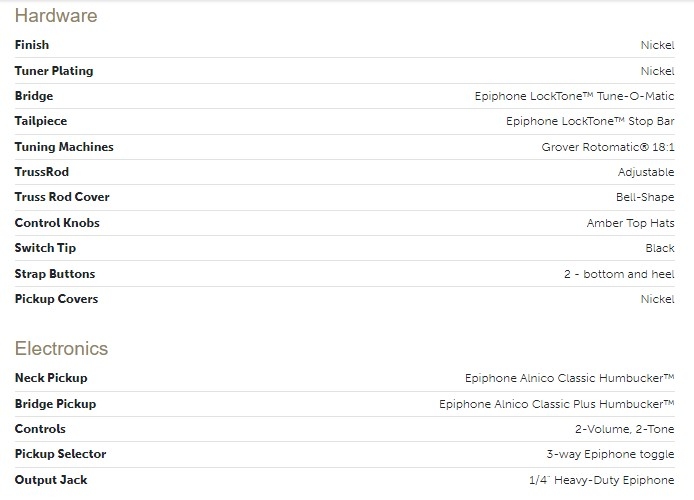Click the Tuner Plating label
The height and width of the screenshot is (500, 694).
point(54,71)
